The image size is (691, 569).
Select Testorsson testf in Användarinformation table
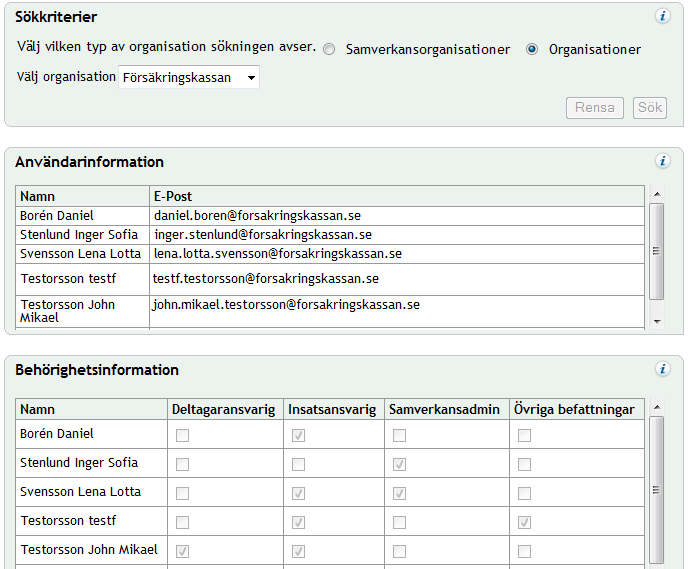330,279
